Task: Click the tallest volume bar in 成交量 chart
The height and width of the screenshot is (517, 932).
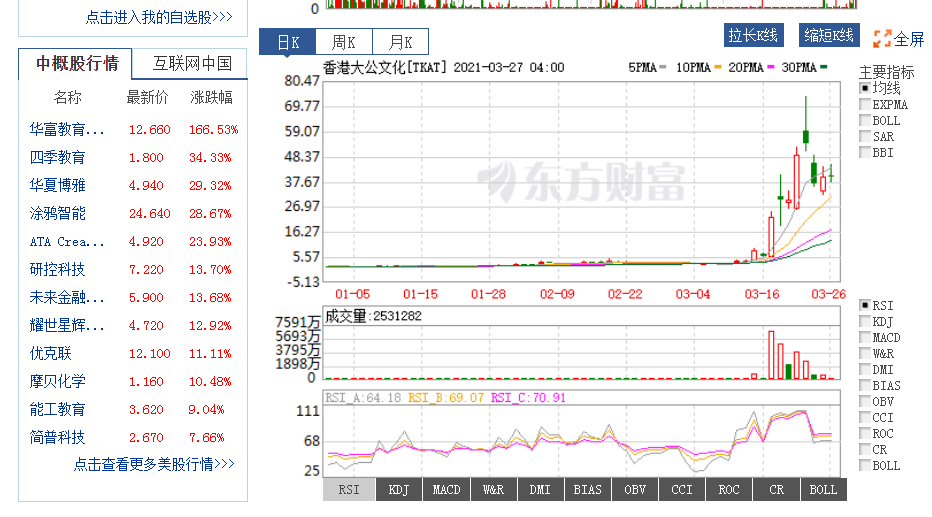Action: [x=771, y=355]
